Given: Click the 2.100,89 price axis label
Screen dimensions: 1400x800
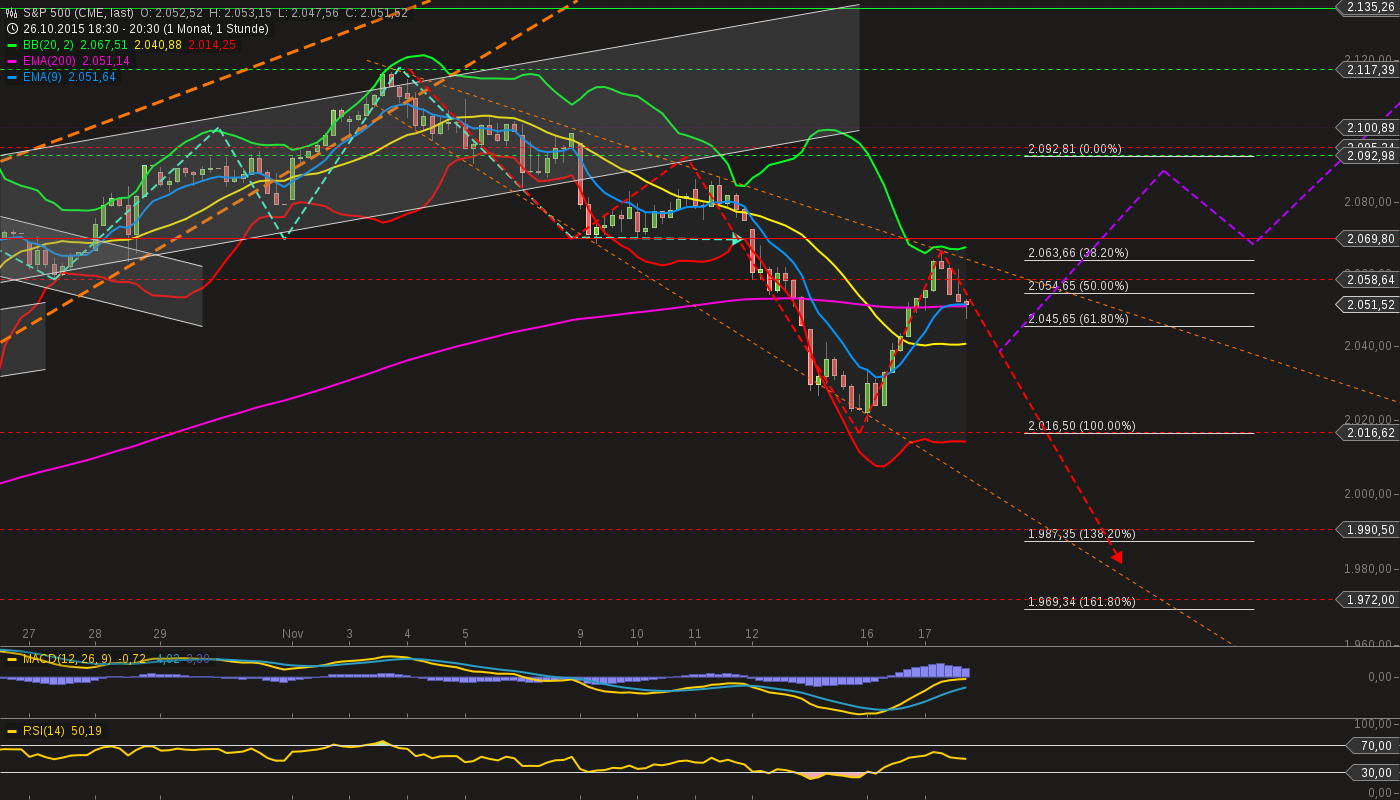Looking at the screenshot, I should click(1366, 128).
